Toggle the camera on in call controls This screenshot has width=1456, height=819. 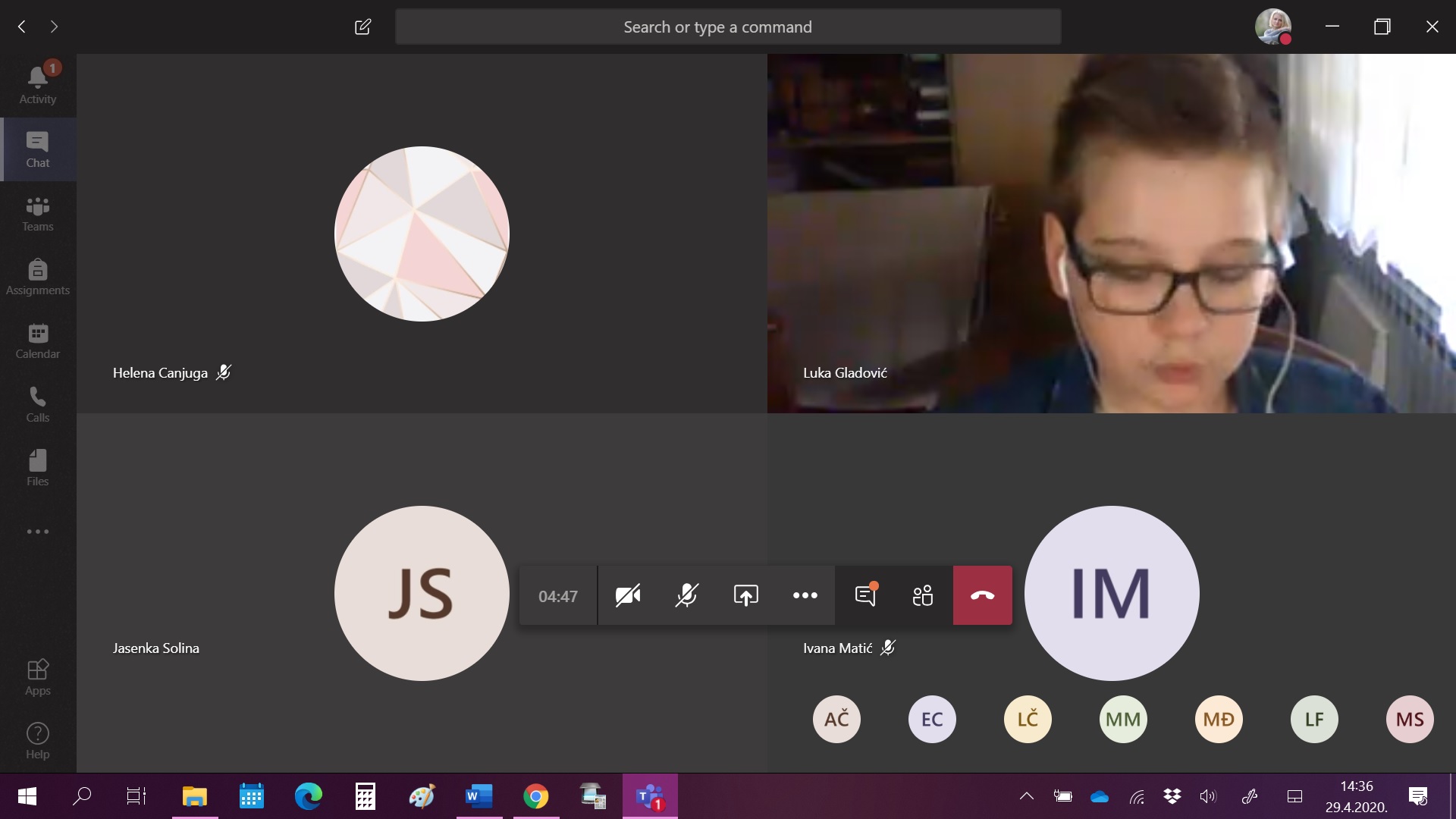pos(628,595)
